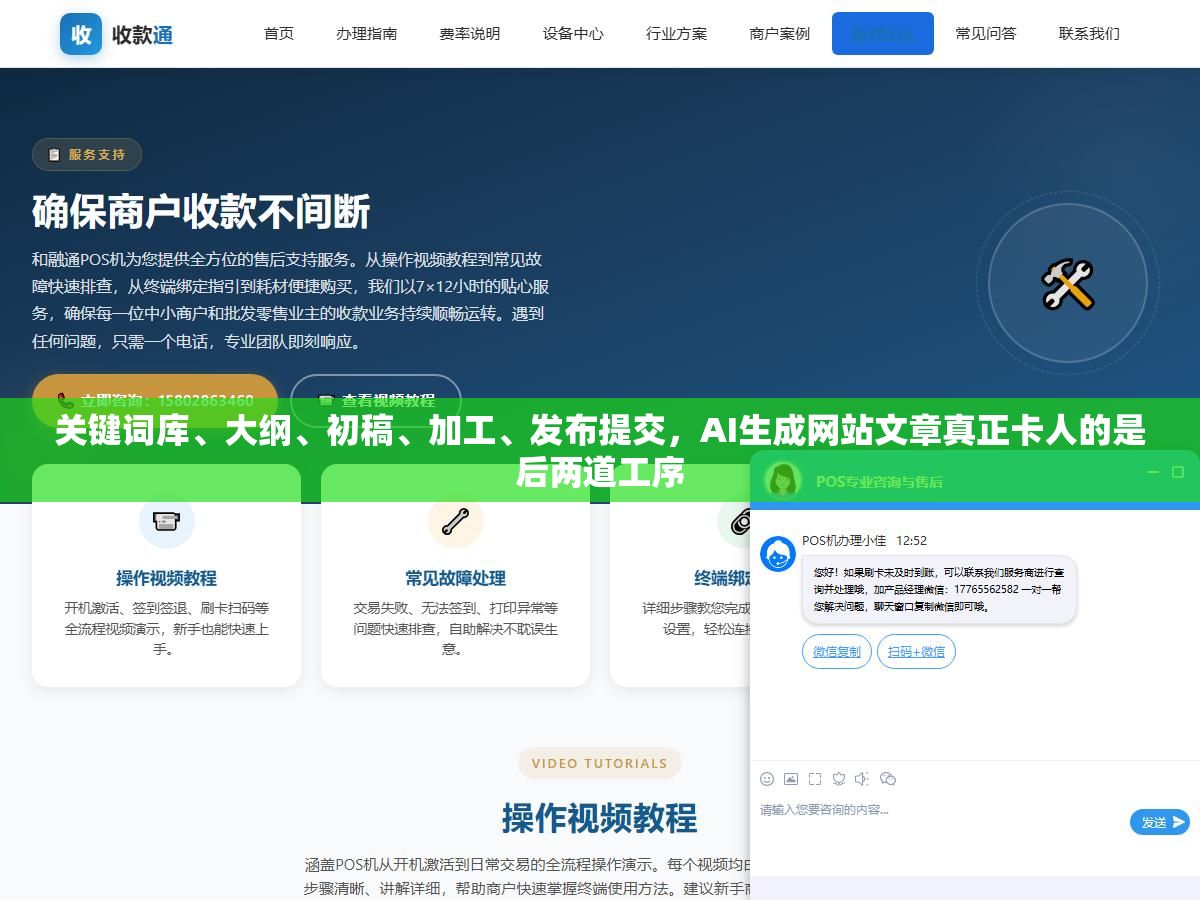Click the camera icon on 操作视频教程 card
Image resolution: width=1200 pixels, height=900 pixels.
166,520
